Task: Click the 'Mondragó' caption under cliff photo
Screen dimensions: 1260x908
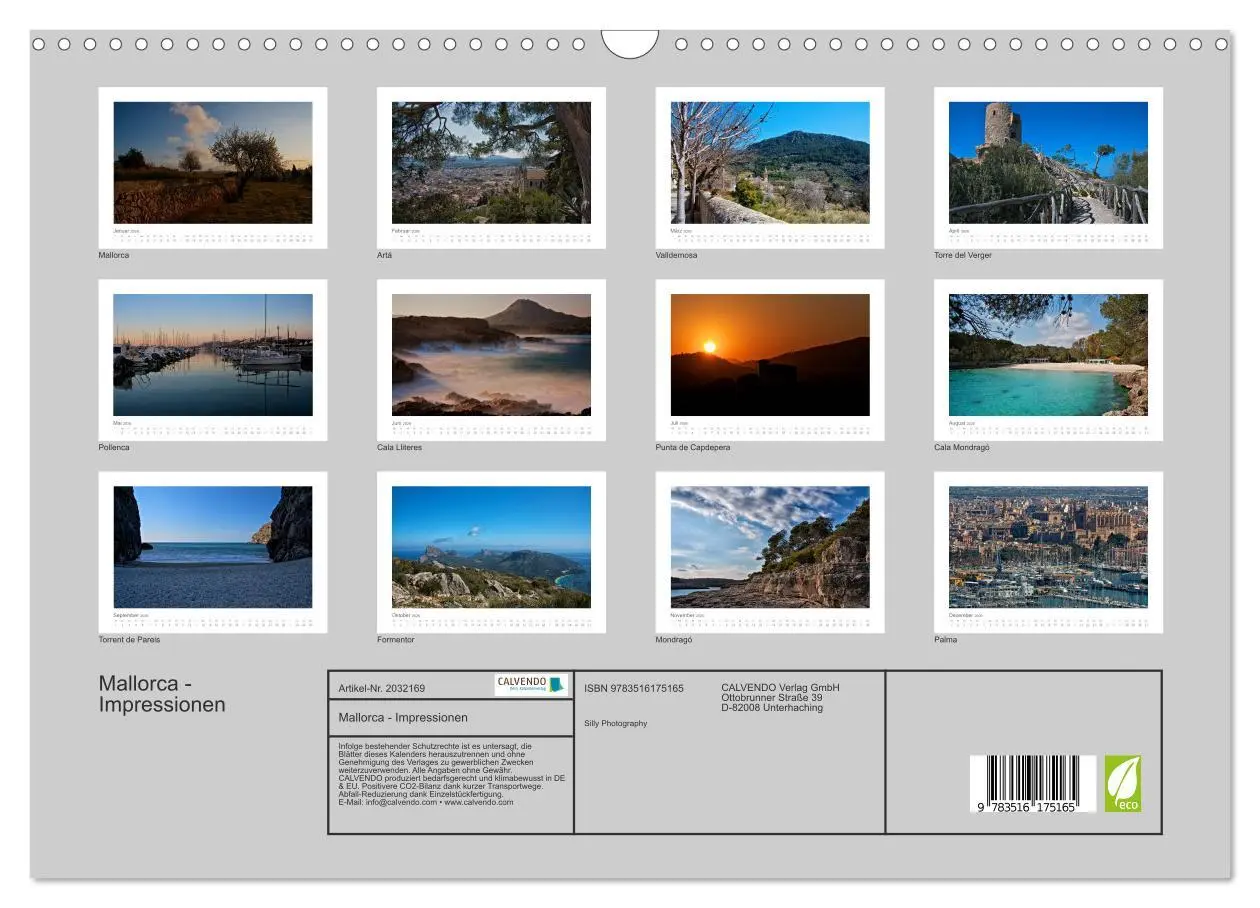Action: [674, 639]
